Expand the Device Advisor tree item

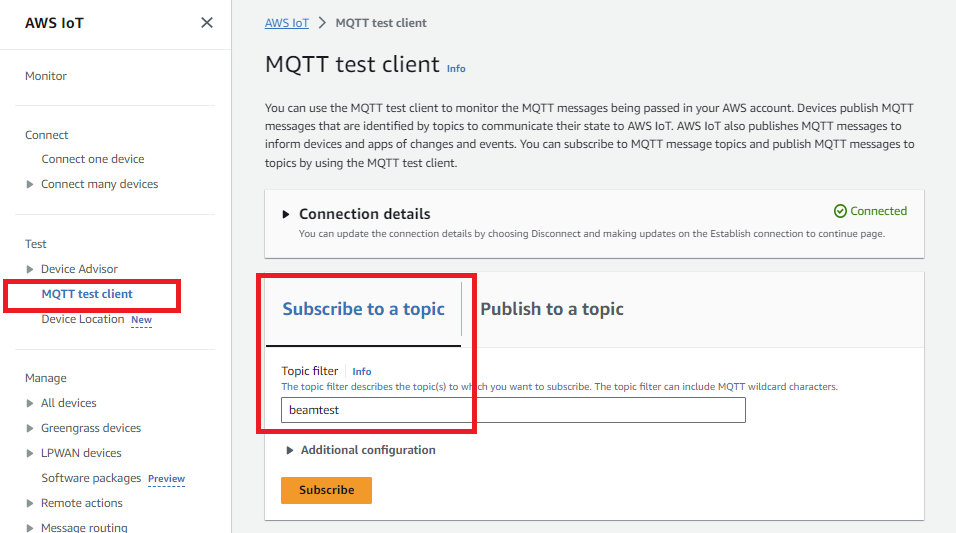(30, 269)
